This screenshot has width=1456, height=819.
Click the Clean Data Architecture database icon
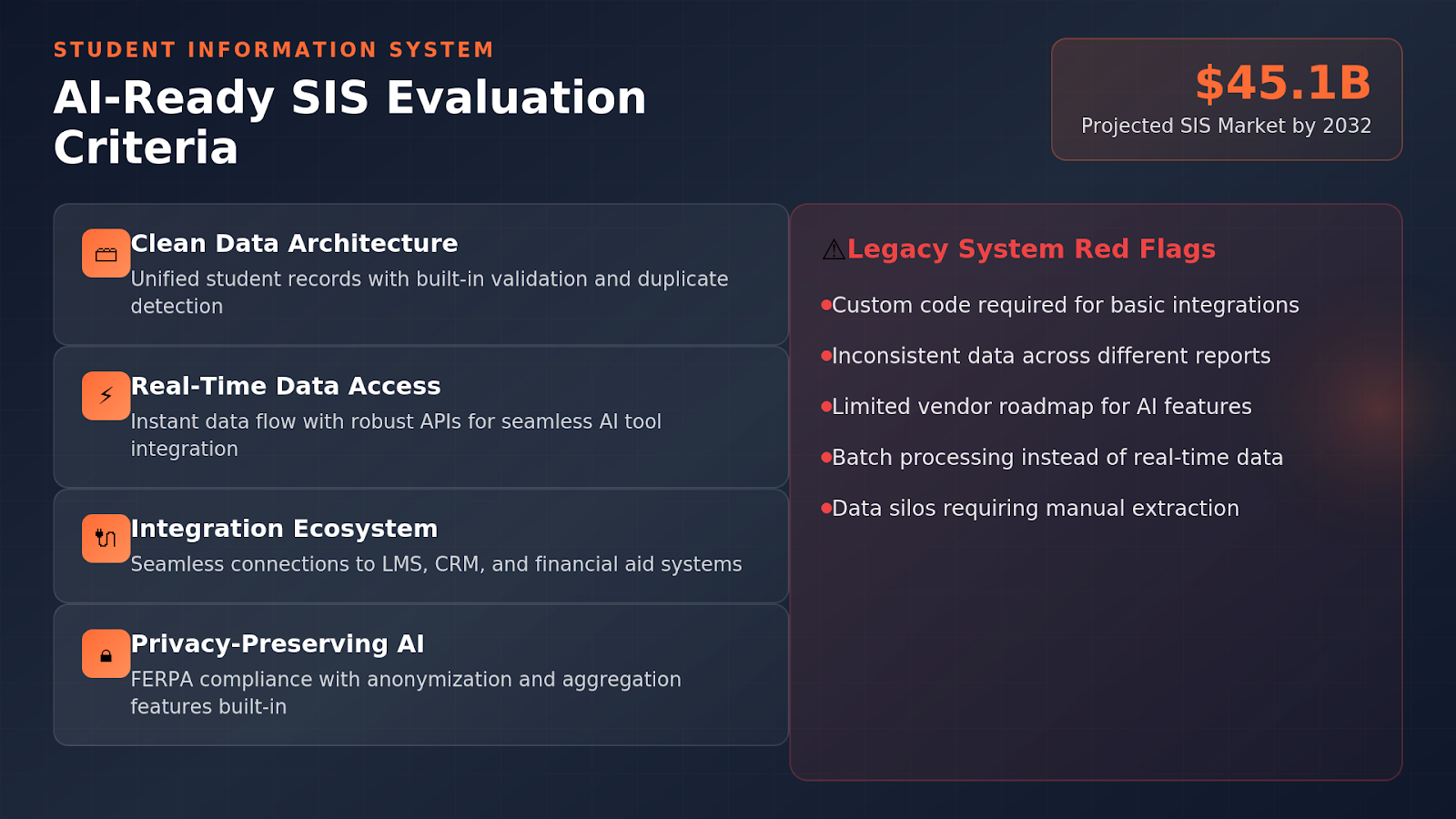point(106,253)
